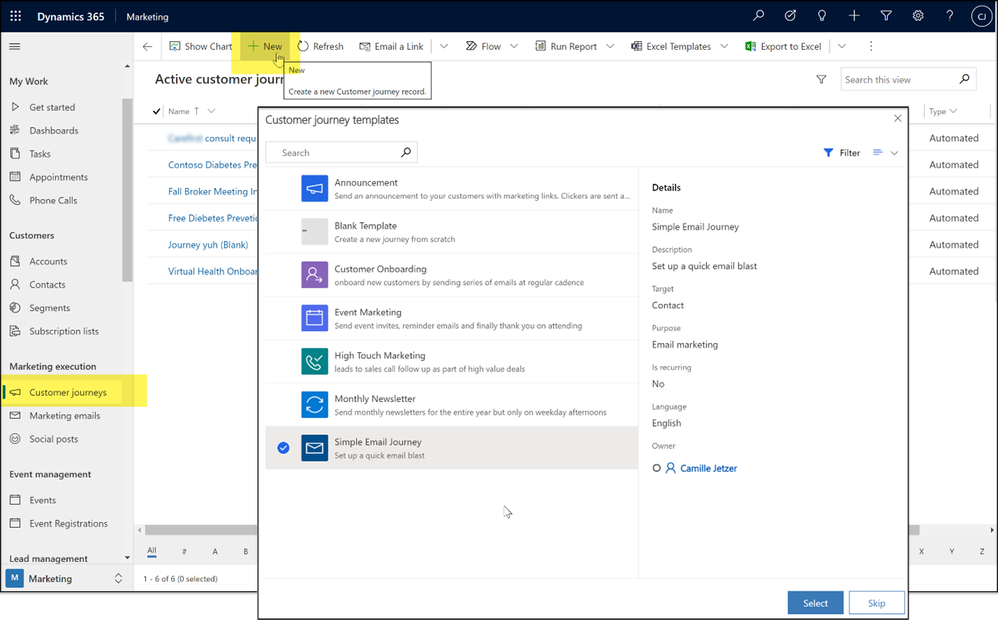Click the Simple Email Journey envelope icon
The height and width of the screenshot is (620, 998).
(x=314, y=448)
